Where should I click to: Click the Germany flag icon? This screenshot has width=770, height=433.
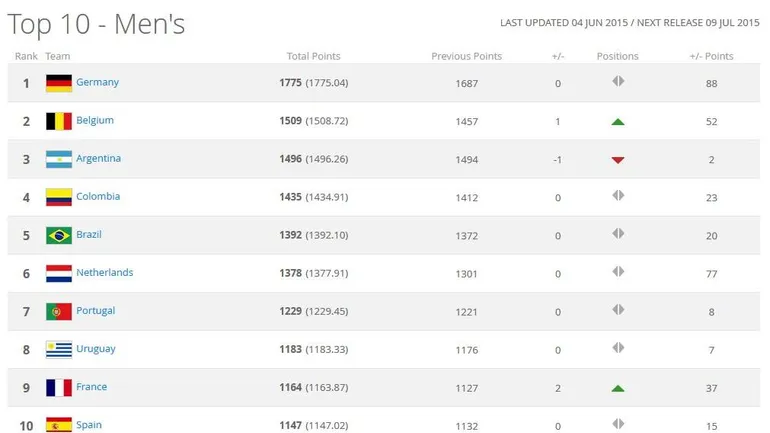[x=58, y=83]
